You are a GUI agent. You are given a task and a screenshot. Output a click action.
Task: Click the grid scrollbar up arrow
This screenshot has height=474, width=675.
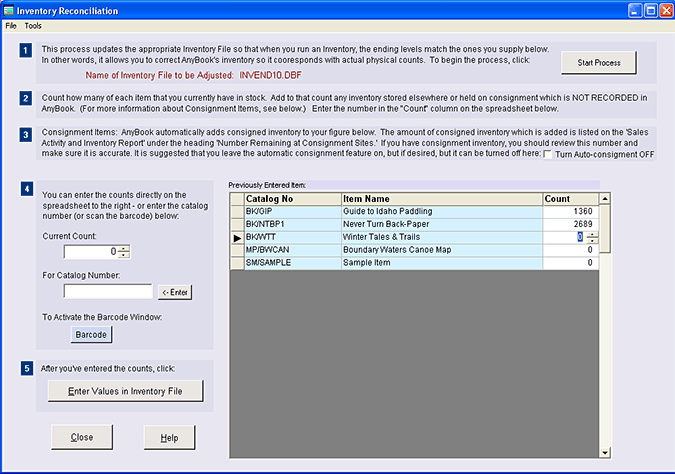[x=604, y=199]
